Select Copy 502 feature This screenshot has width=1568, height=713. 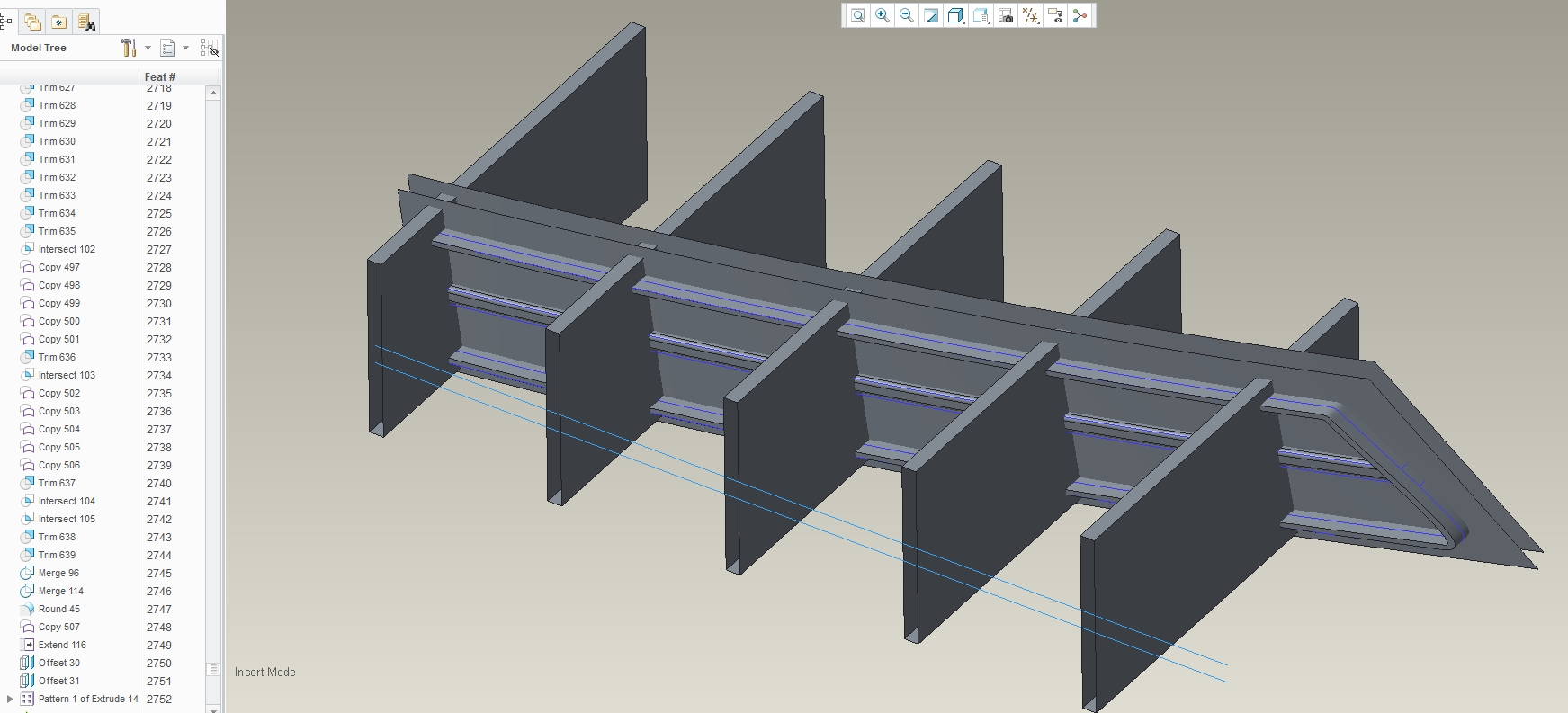(59, 393)
